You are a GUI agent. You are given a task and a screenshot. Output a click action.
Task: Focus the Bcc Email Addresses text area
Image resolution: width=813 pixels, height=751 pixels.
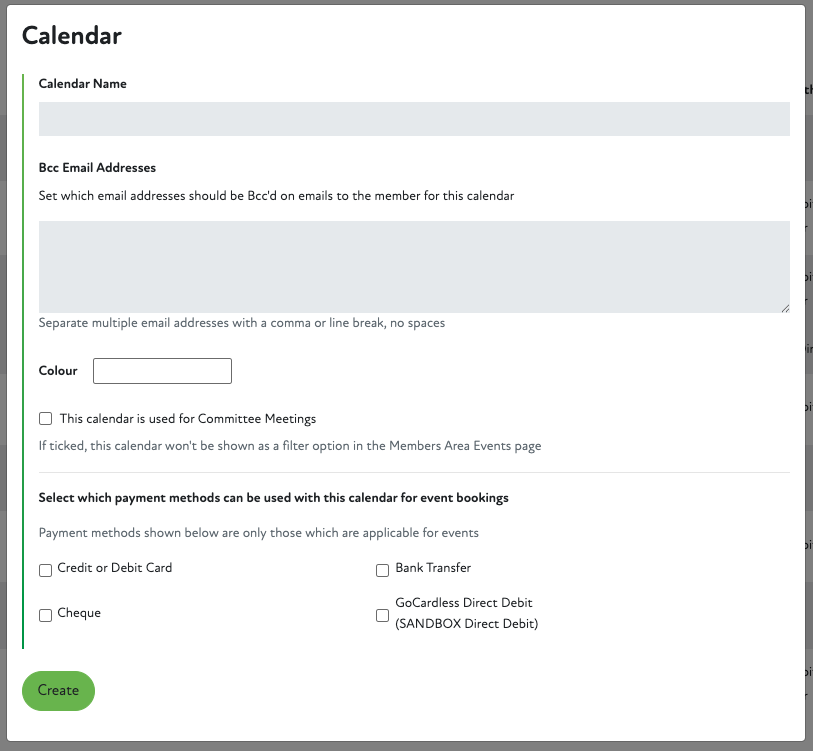414,266
